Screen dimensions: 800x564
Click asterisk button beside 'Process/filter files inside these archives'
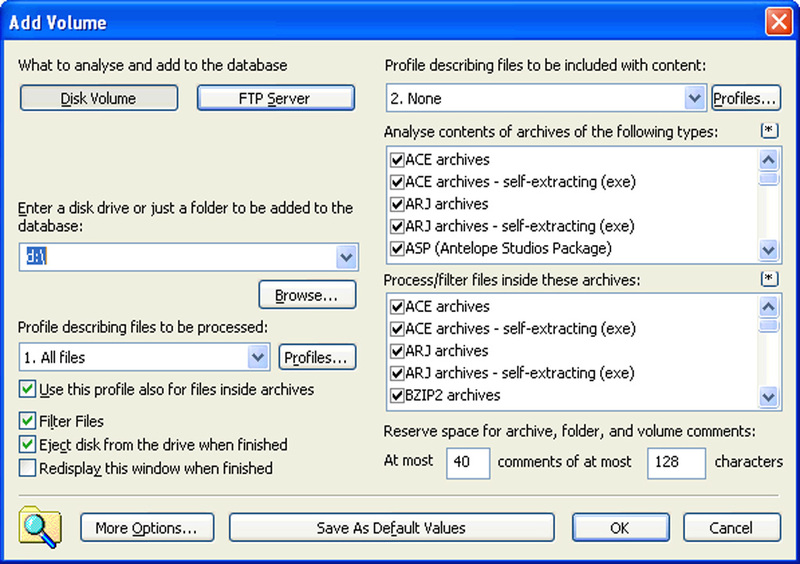(769, 279)
